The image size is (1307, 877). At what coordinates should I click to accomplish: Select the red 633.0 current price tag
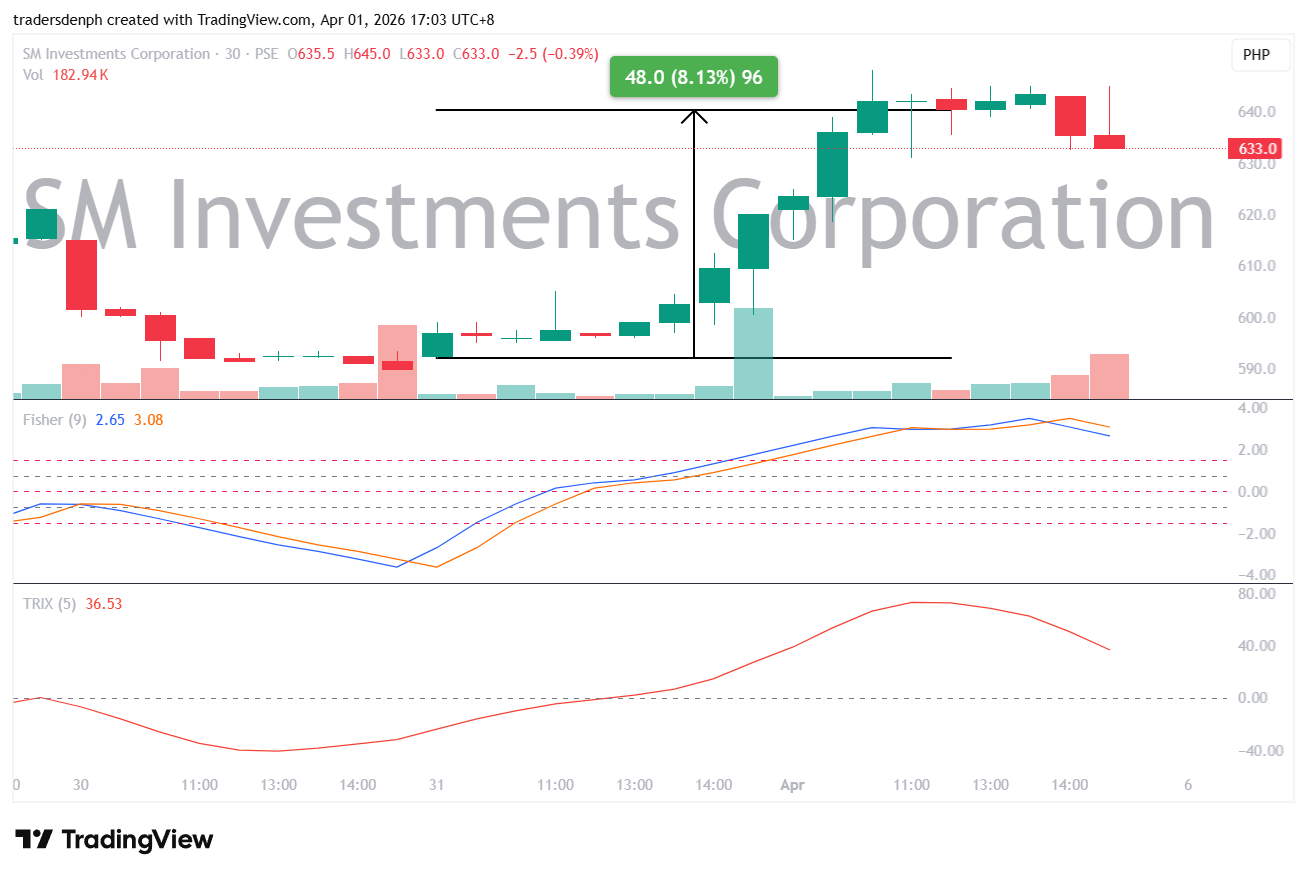point(1257,149)
